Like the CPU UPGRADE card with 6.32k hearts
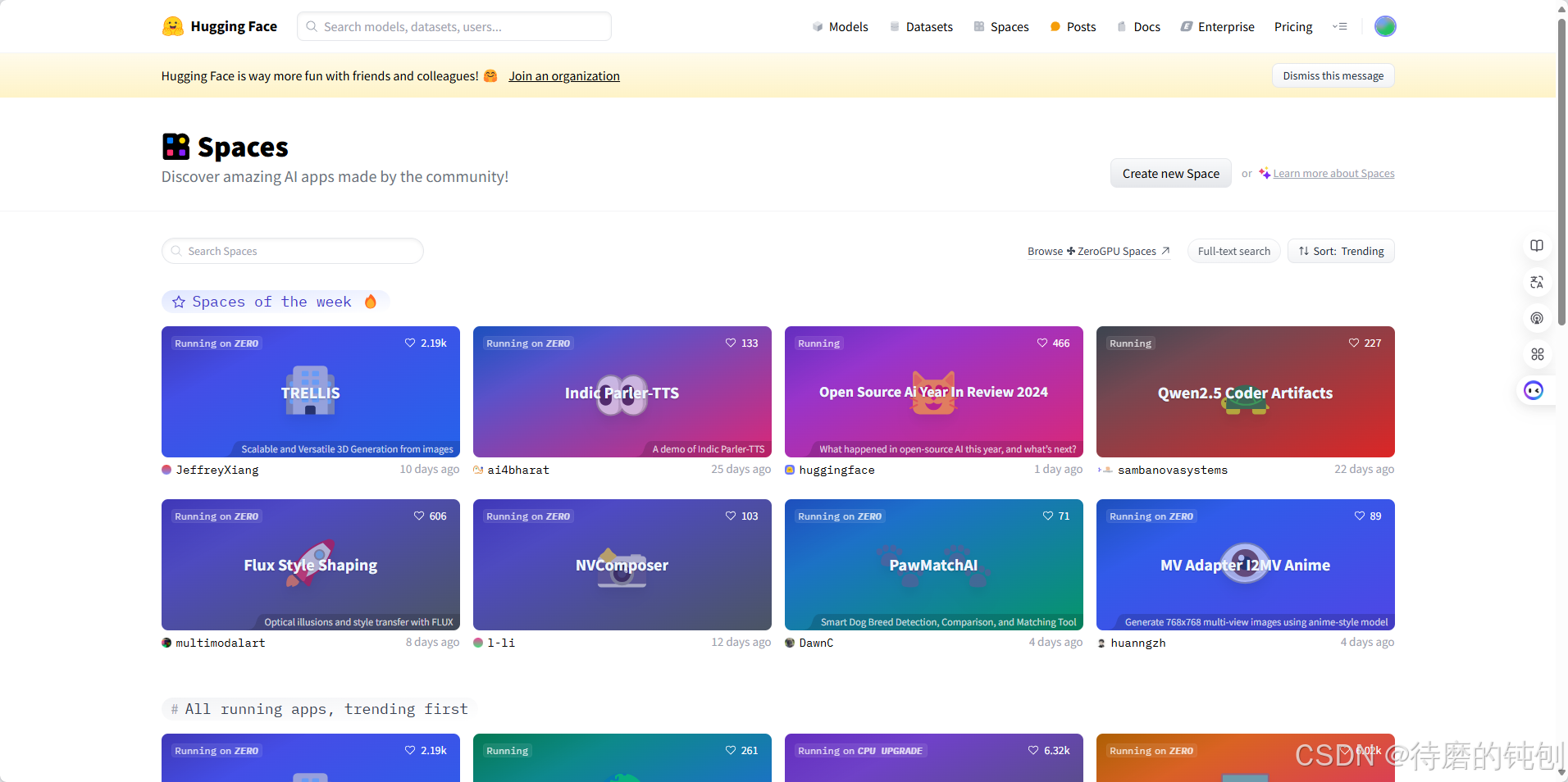The width and height of the screenshot is (1568, 782). point(1033,751)
